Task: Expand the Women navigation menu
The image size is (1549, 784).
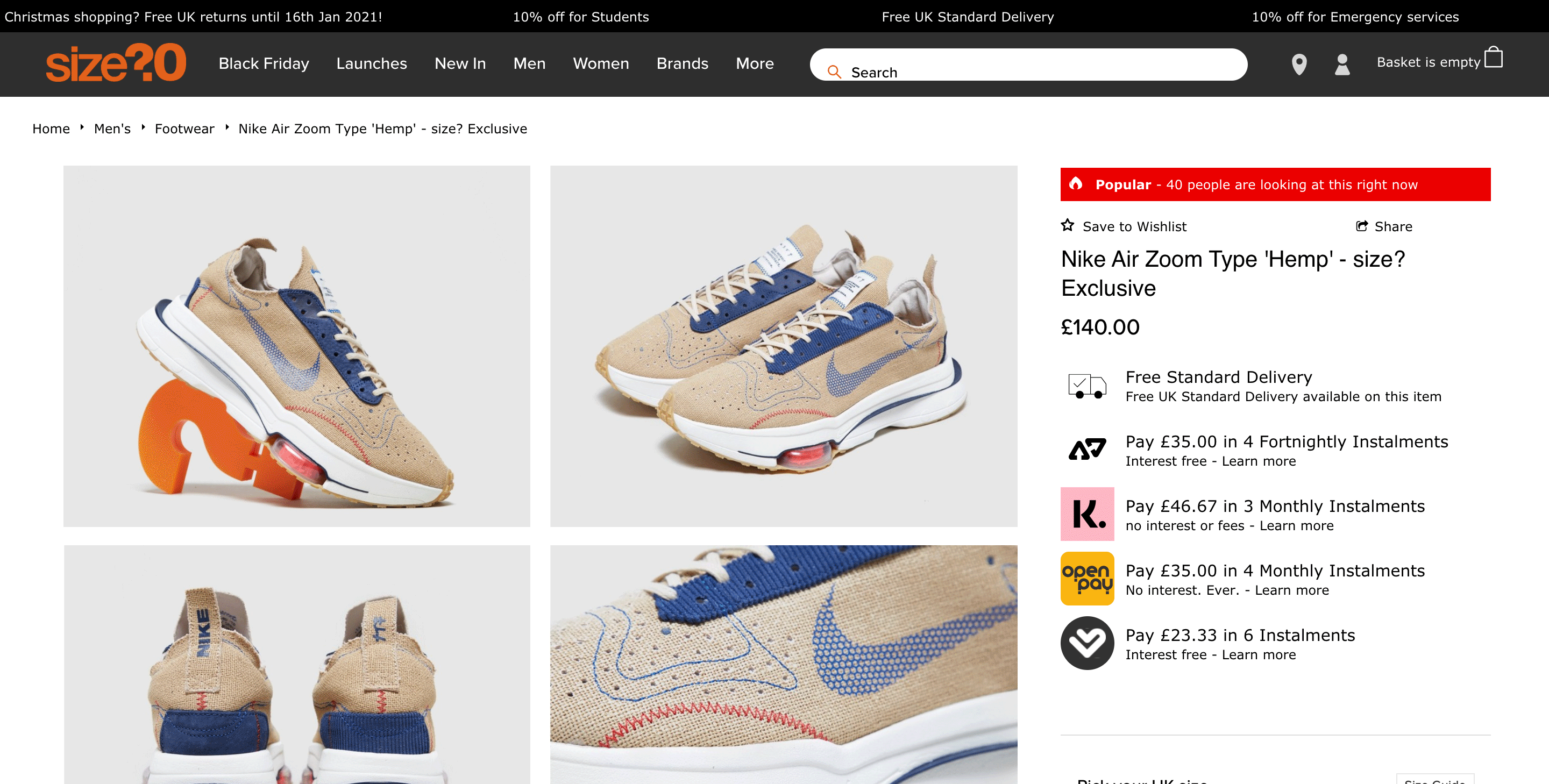Action: point(600,63)
